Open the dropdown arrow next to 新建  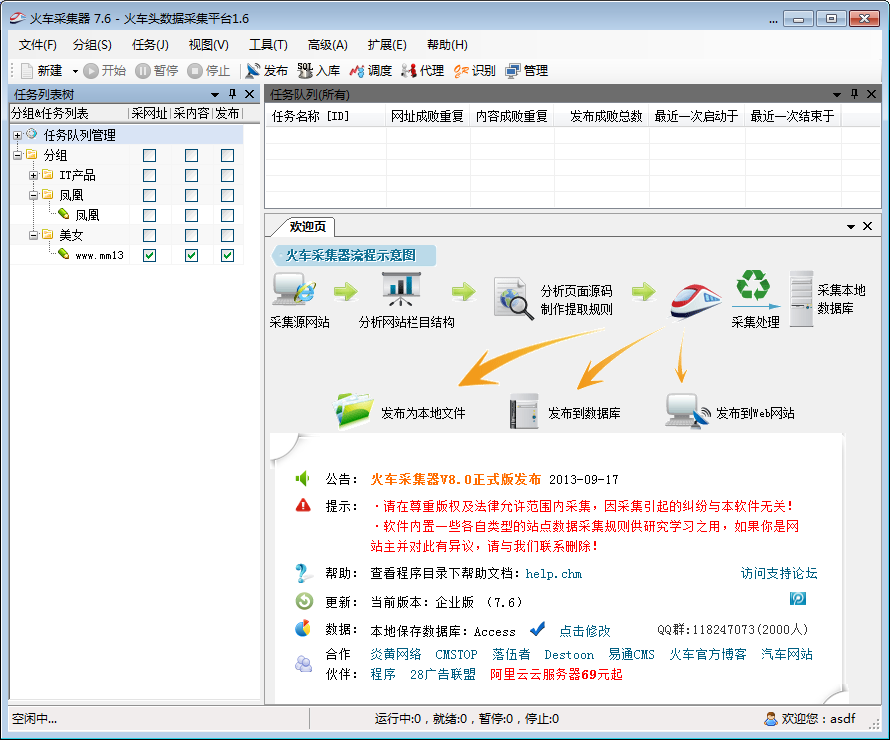[x=75, y=71]
